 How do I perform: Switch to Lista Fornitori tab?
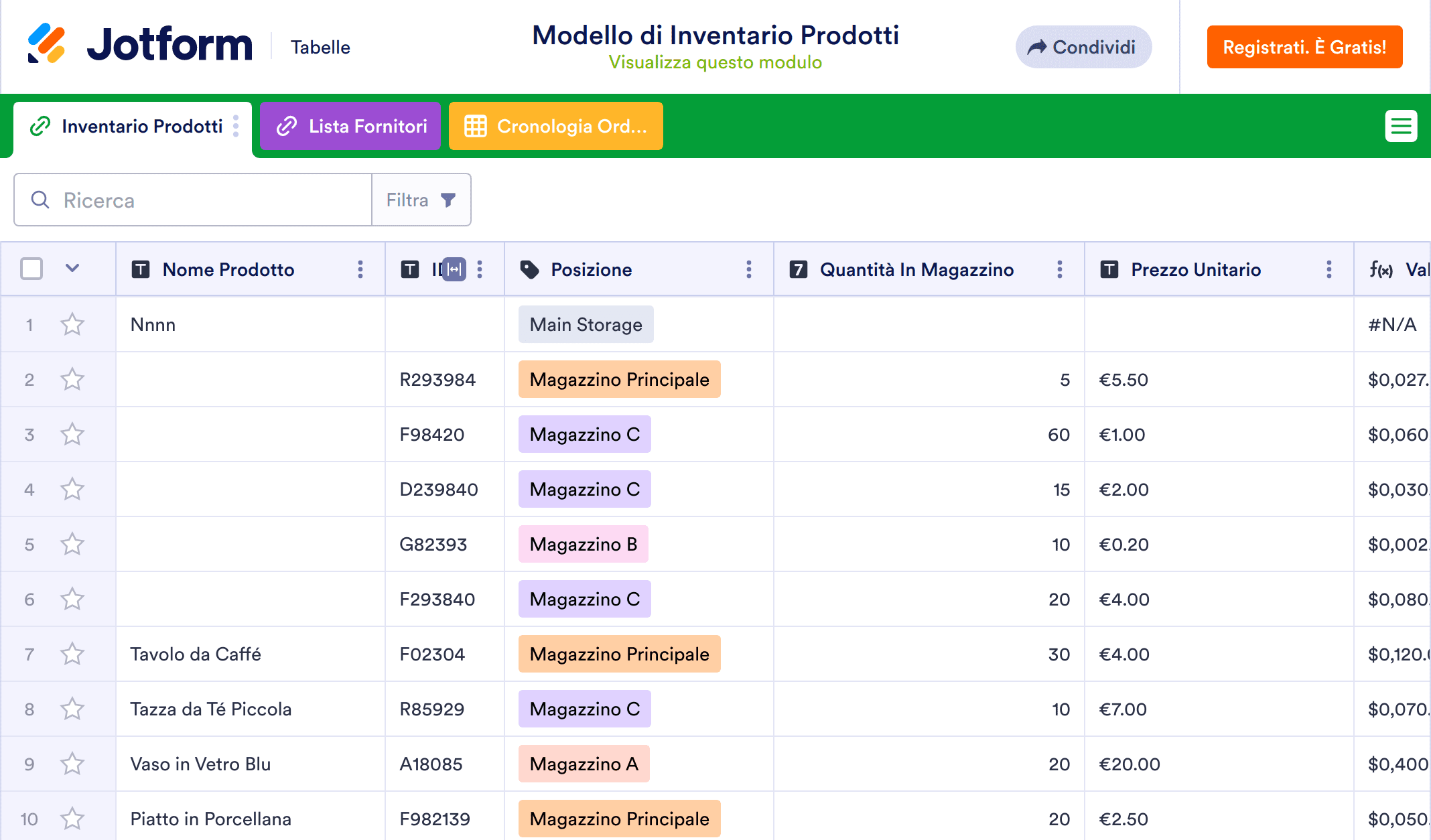(350, 126)
